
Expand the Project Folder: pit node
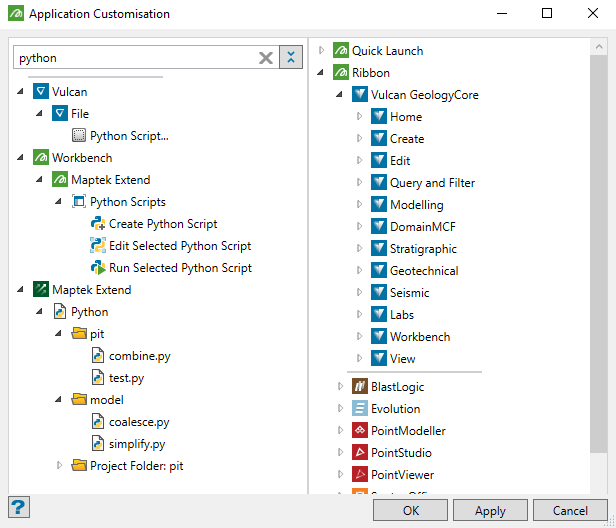tap(59, 465)
